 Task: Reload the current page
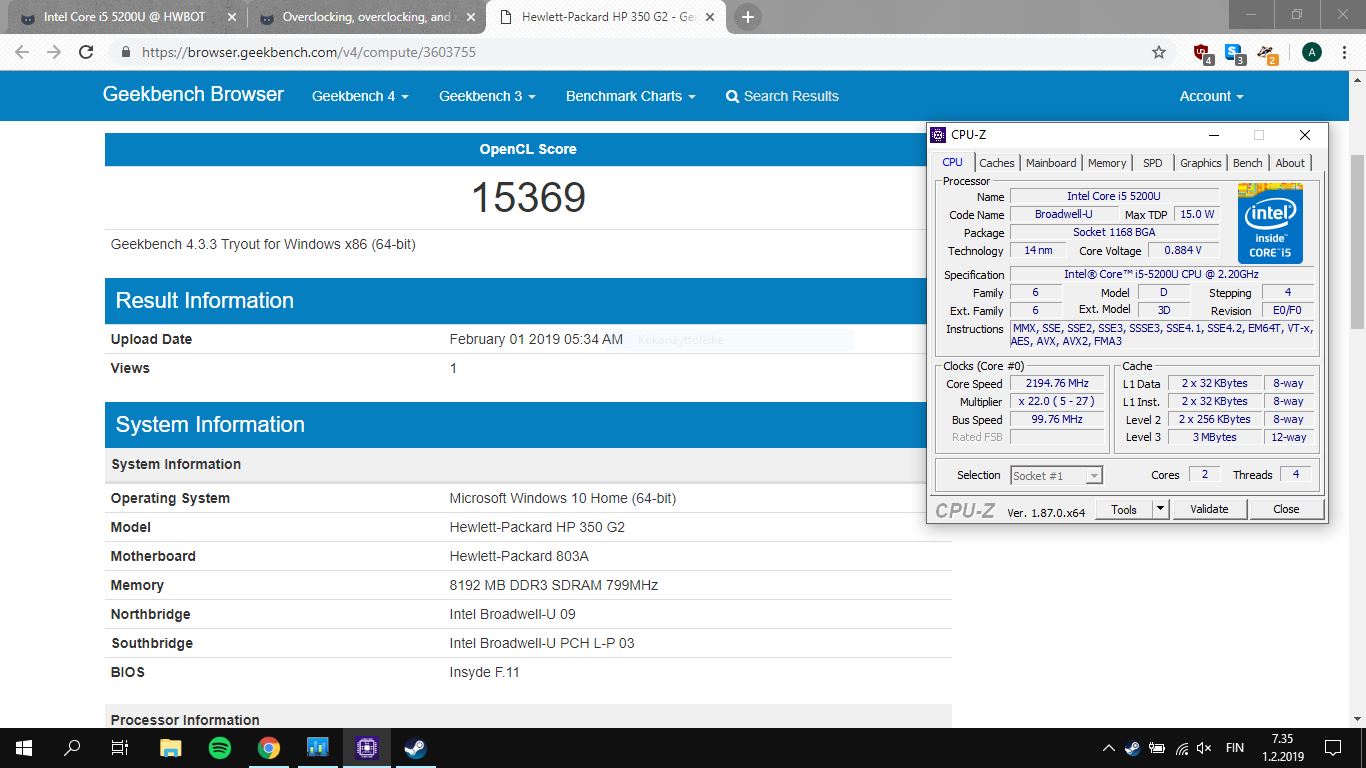click(86, 52)
